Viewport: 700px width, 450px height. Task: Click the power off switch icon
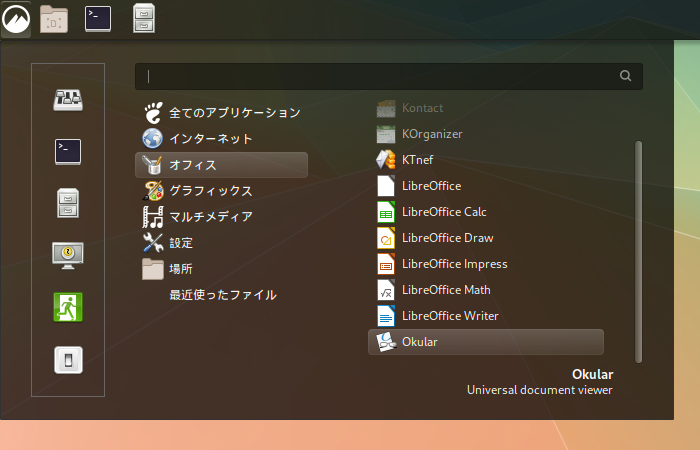(68, 360)
